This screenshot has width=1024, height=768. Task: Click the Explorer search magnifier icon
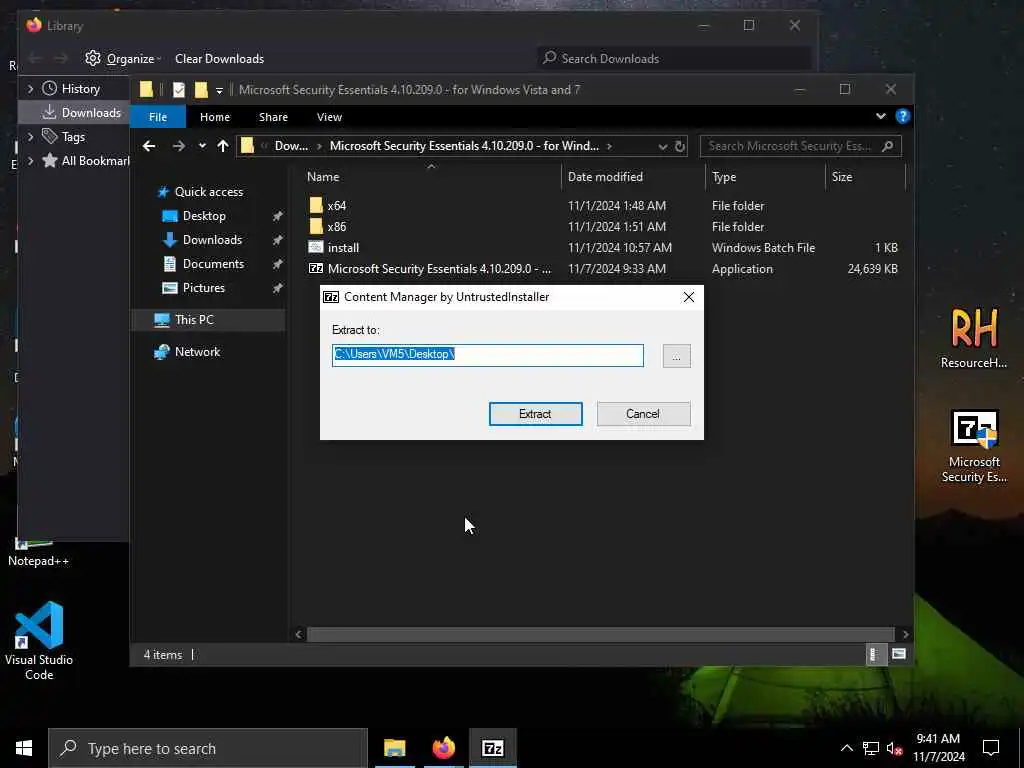coord(888,146)
